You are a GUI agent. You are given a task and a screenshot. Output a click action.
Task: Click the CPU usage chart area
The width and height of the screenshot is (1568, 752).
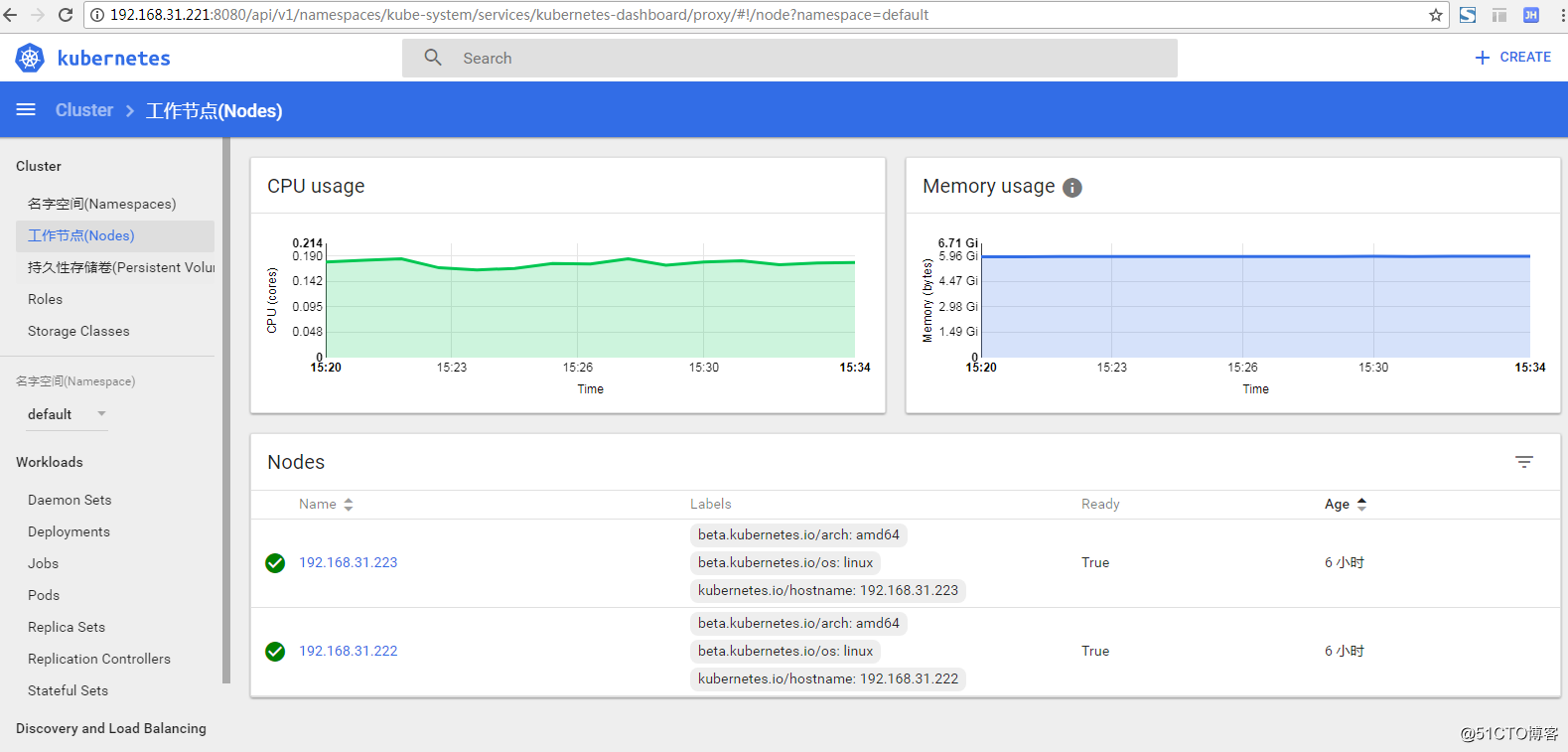590,300
